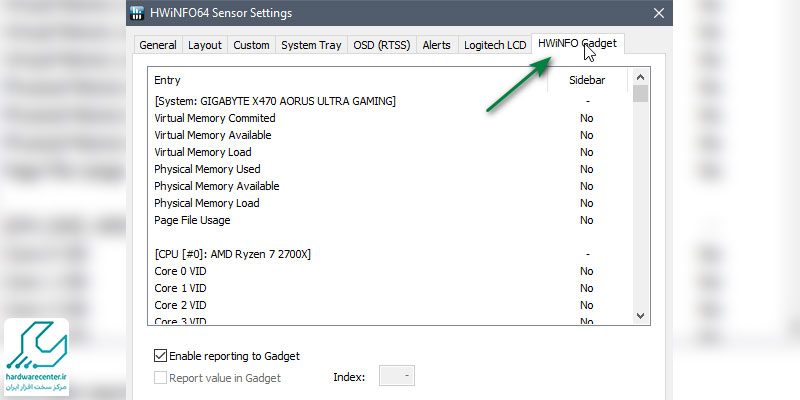
Task: Click the list scrollbar down arrow
Action: 641,316
